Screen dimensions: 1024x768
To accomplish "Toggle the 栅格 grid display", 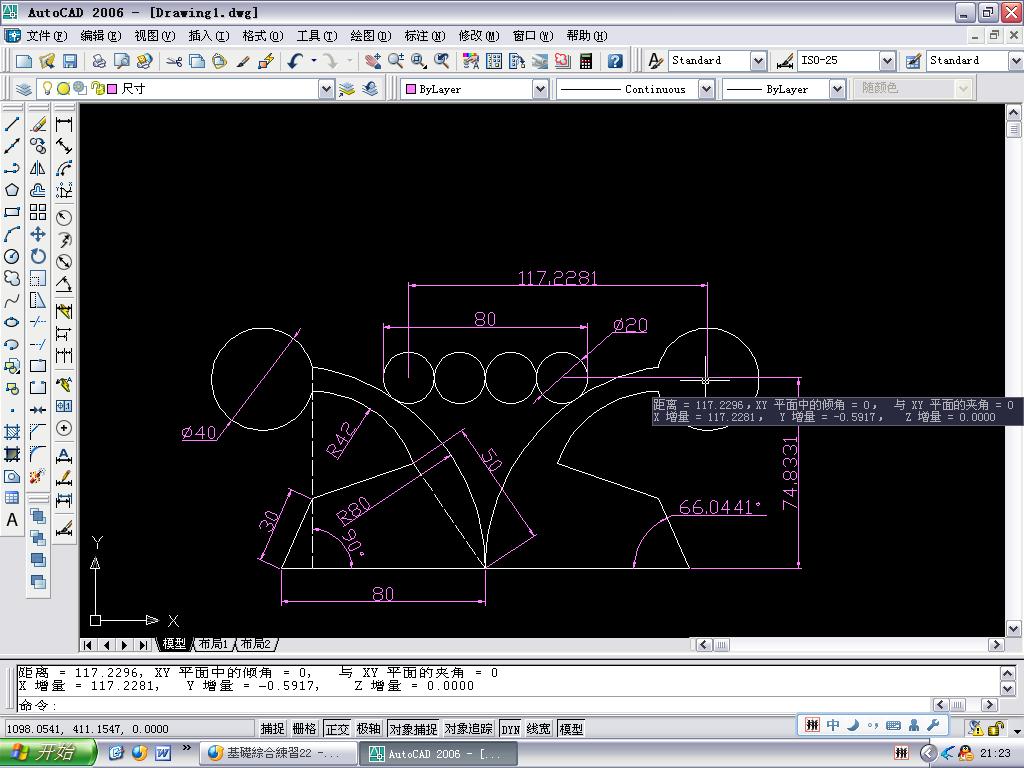I will [304, 729].
